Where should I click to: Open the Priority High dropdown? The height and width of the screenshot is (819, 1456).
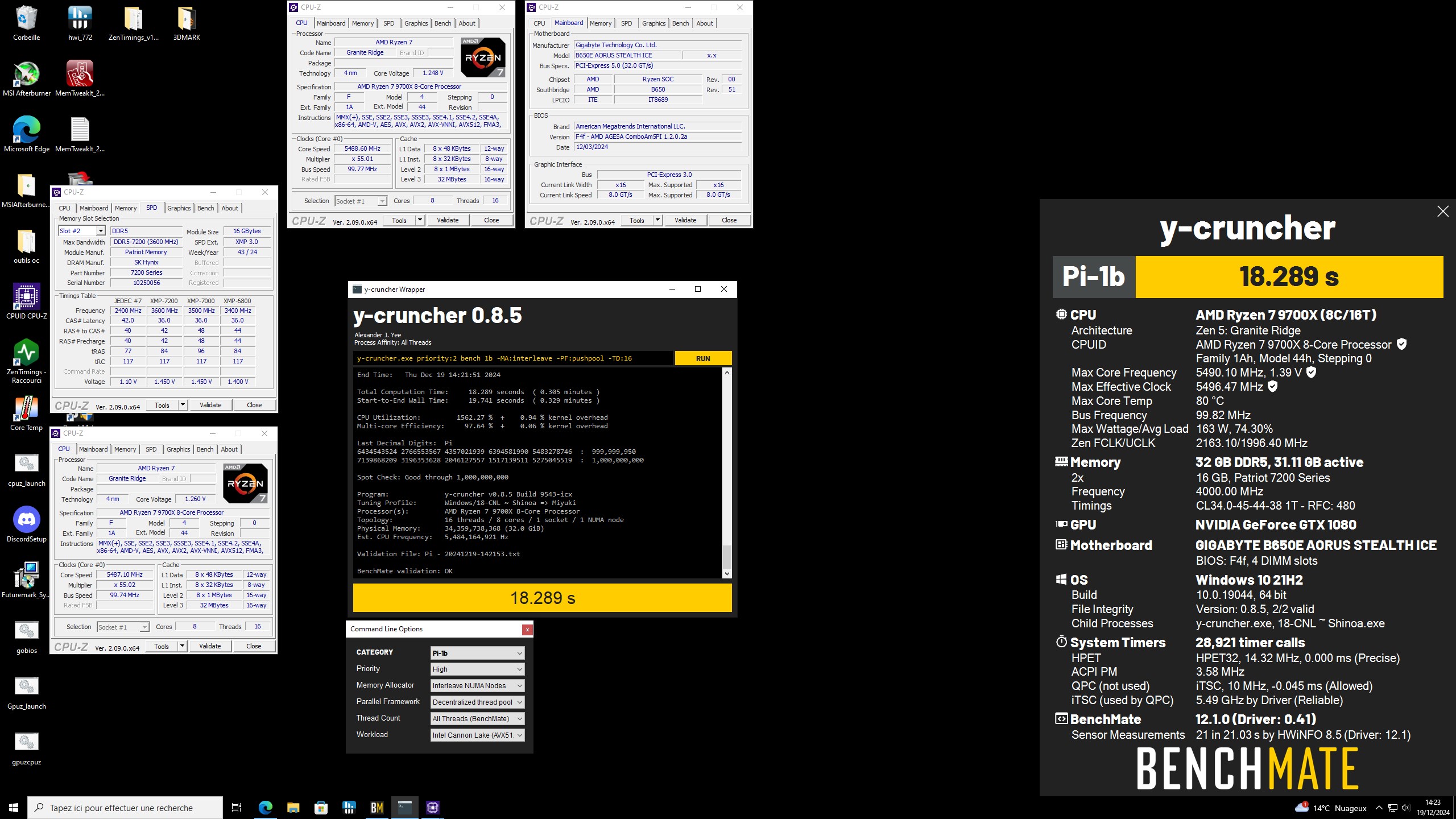coord(477,669)
